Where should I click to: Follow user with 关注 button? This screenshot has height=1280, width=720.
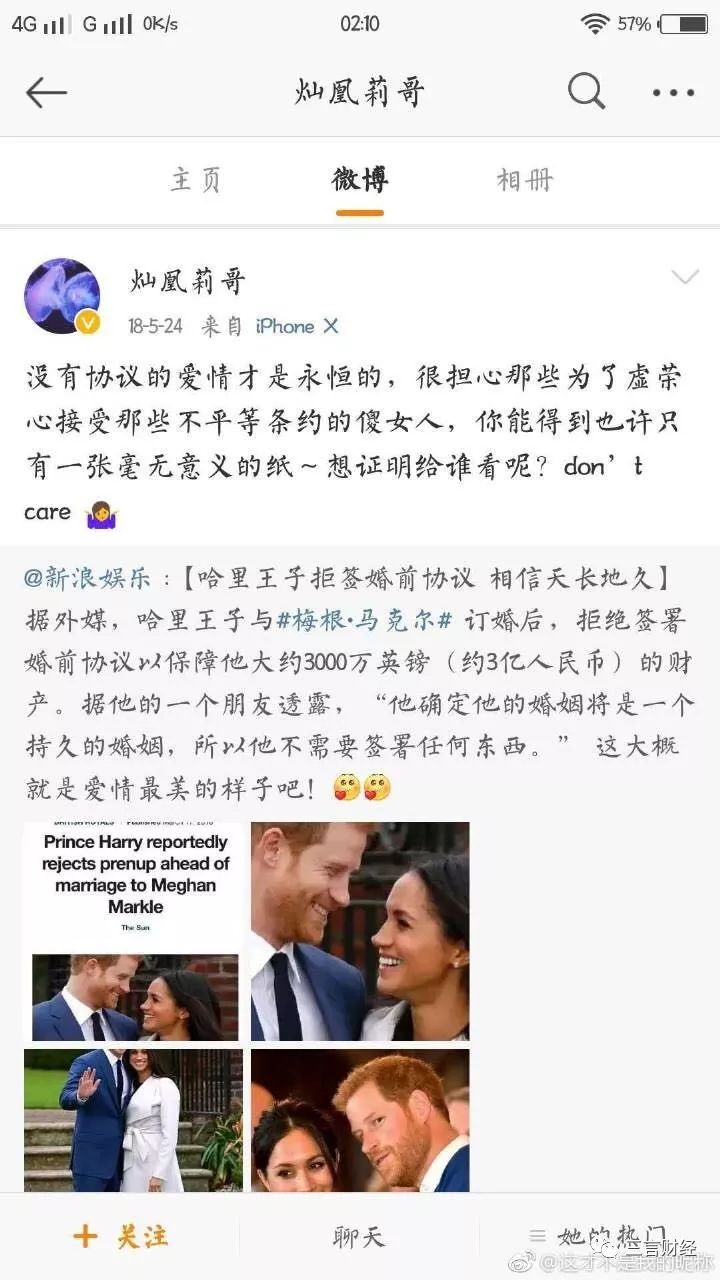(120, 1237)
